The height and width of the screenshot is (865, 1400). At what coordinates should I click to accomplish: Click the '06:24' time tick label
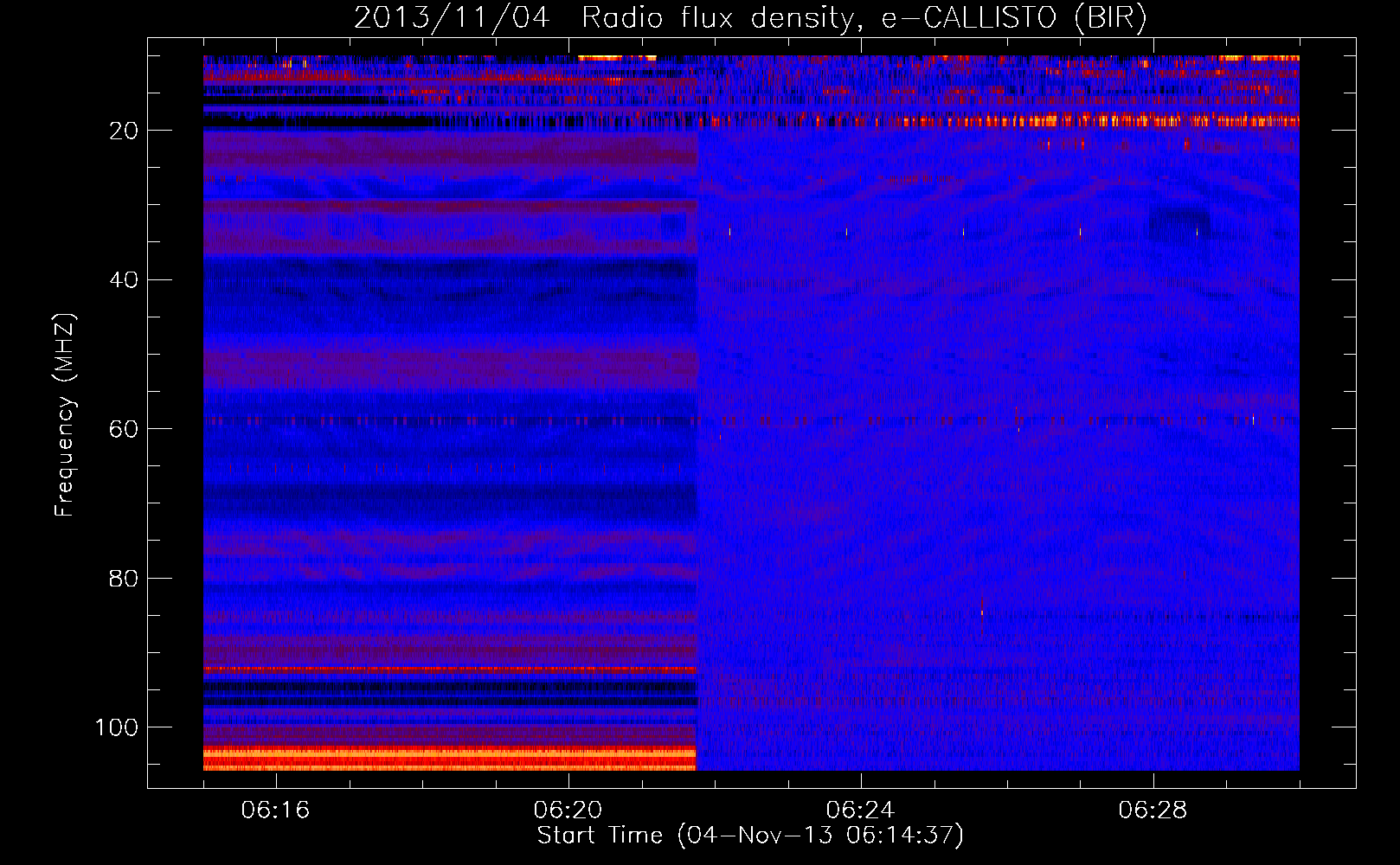(860, 811)
